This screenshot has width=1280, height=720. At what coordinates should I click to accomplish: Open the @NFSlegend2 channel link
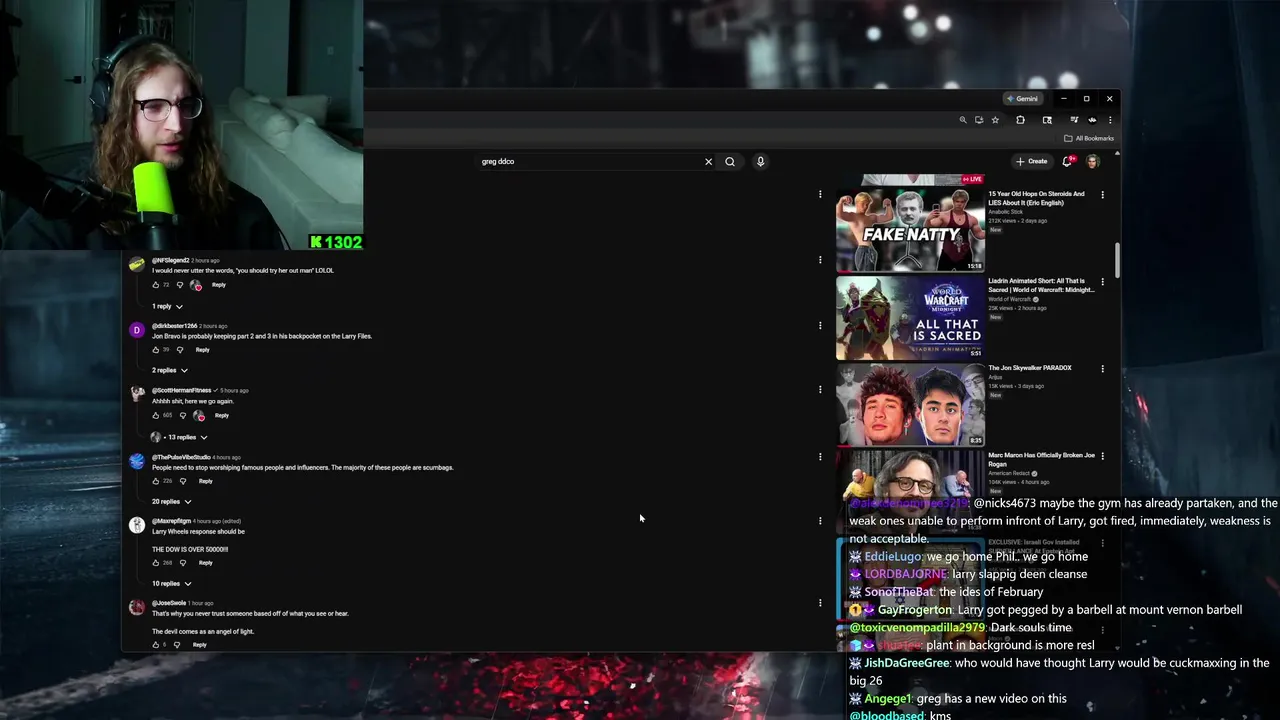pos(170,260)
